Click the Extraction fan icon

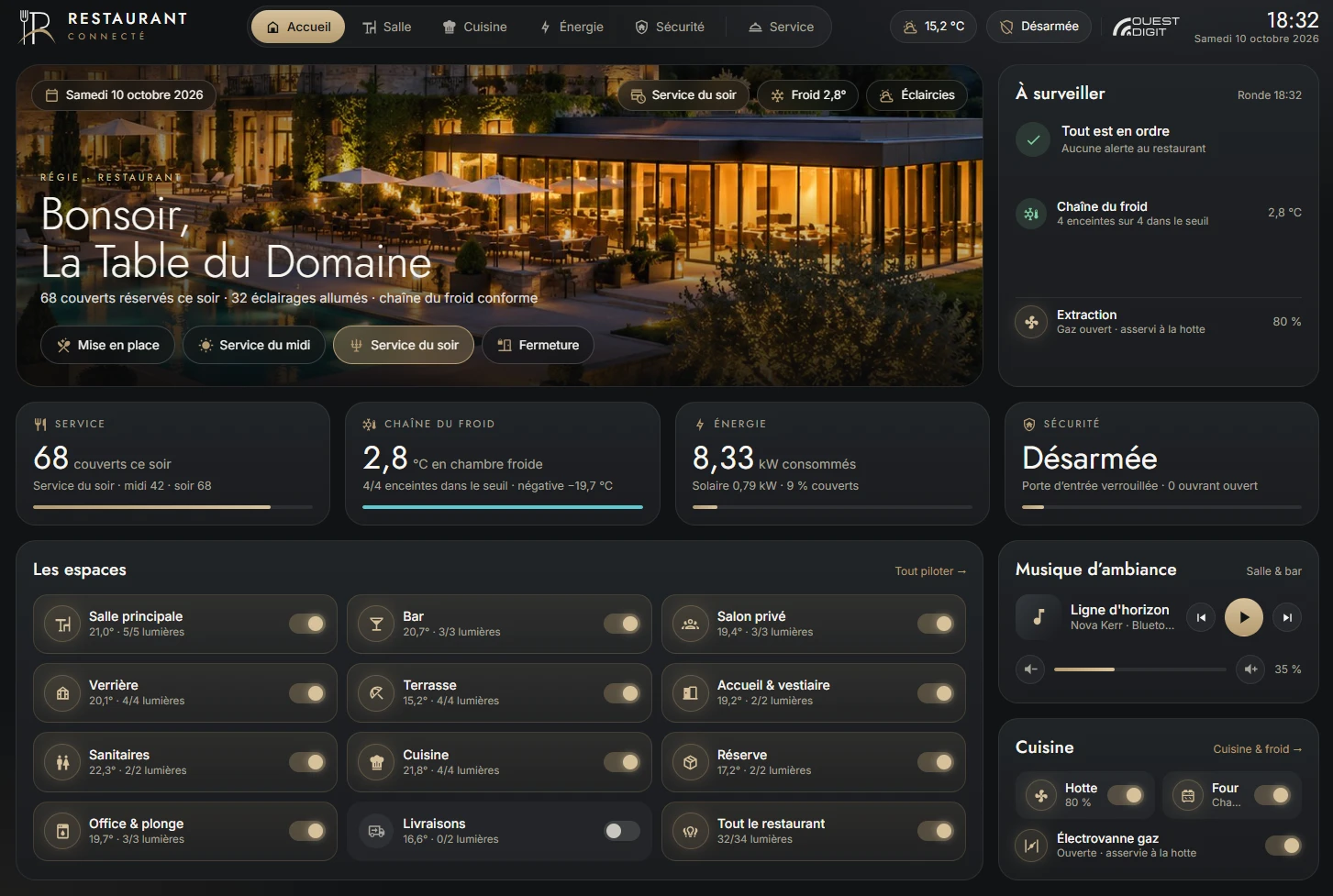coord(1031,322)
